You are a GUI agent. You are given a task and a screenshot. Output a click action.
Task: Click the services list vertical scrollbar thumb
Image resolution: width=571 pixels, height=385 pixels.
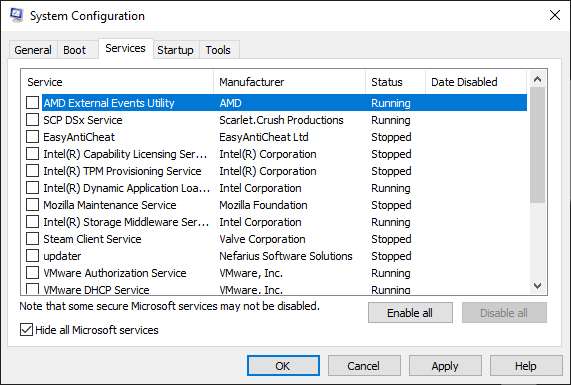pos(537,145)
